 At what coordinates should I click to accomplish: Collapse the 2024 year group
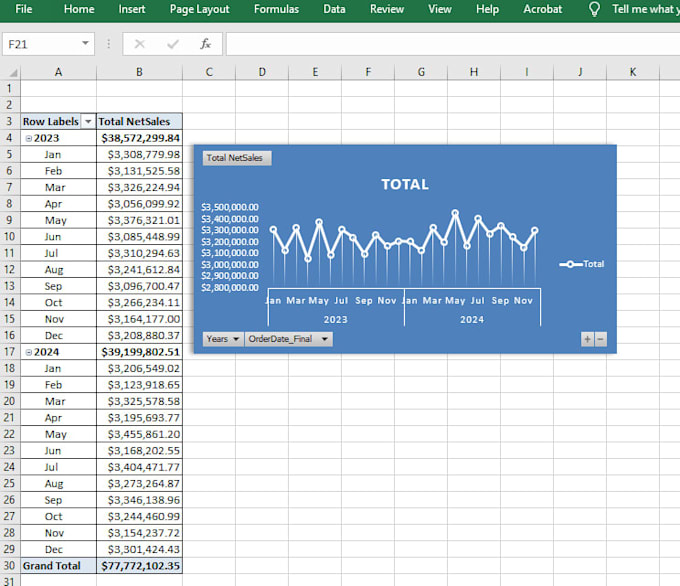[29, 352]
